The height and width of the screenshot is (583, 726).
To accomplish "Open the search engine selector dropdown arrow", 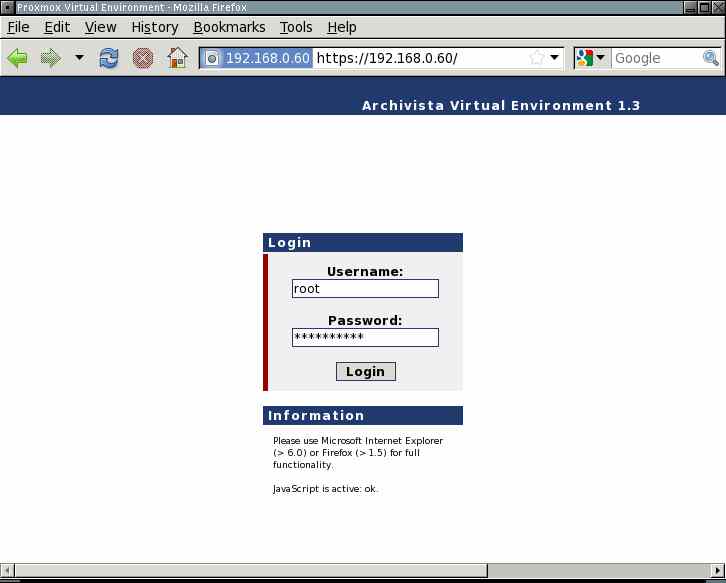I will pos(601,58).
